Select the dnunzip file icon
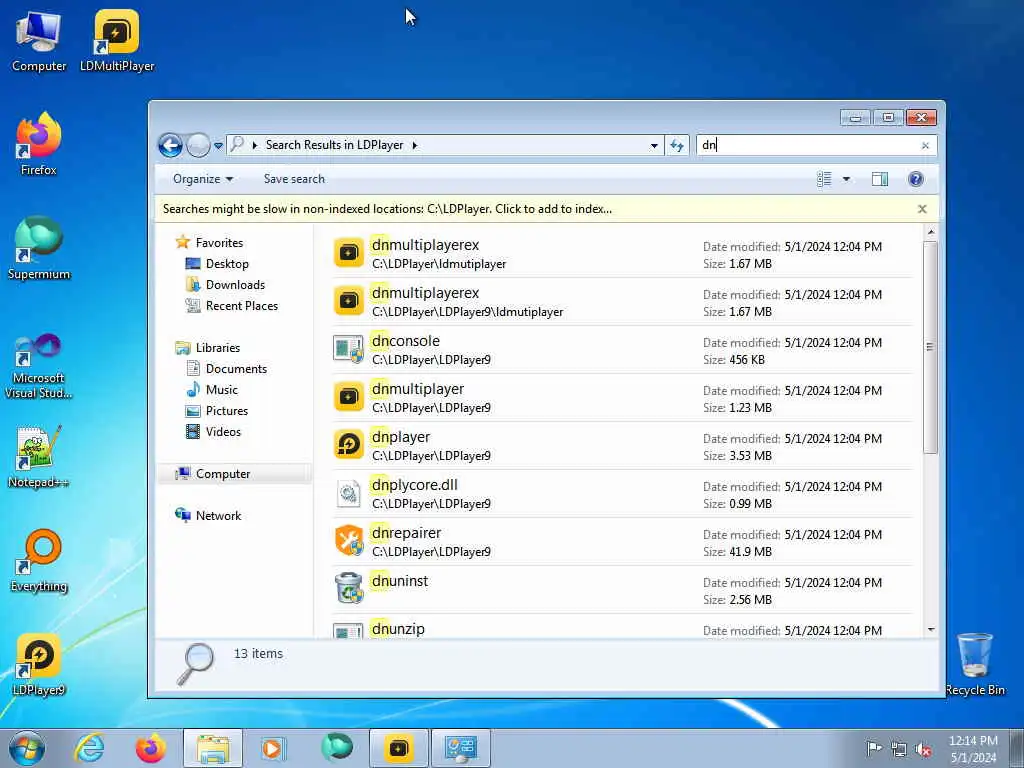The image size is (1024, 768). [348, 630]
